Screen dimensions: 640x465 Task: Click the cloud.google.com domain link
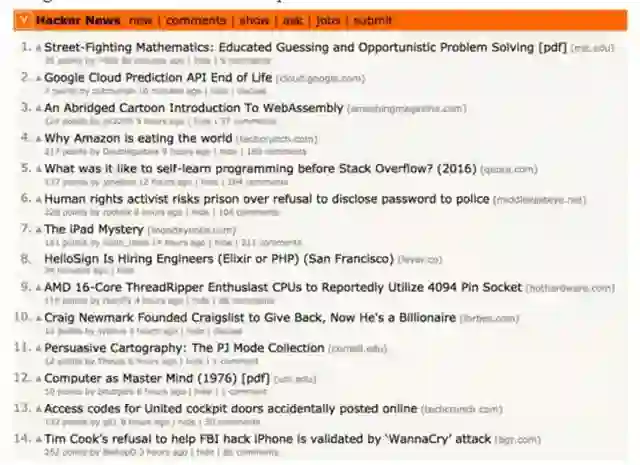(x=320, y=79)
